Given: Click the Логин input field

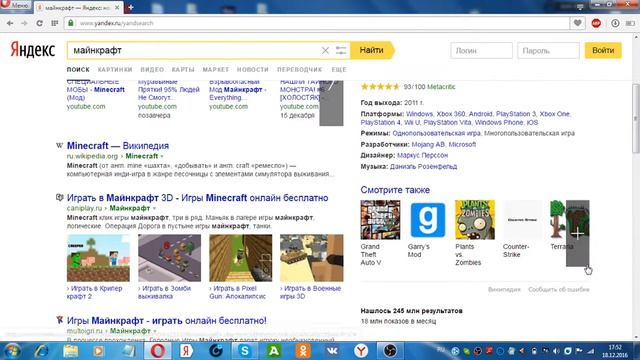Looking at the screenshot, I should 482,51.
